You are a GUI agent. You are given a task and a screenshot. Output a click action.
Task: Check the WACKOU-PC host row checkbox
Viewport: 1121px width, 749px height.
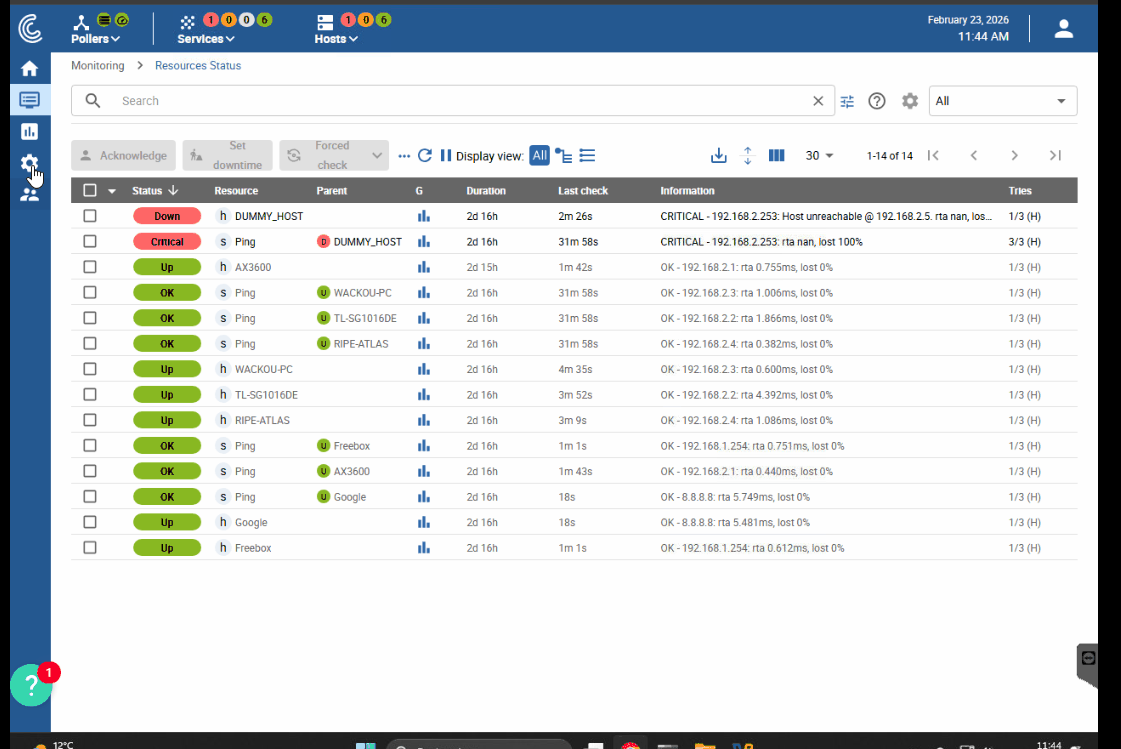click(89, 369)
